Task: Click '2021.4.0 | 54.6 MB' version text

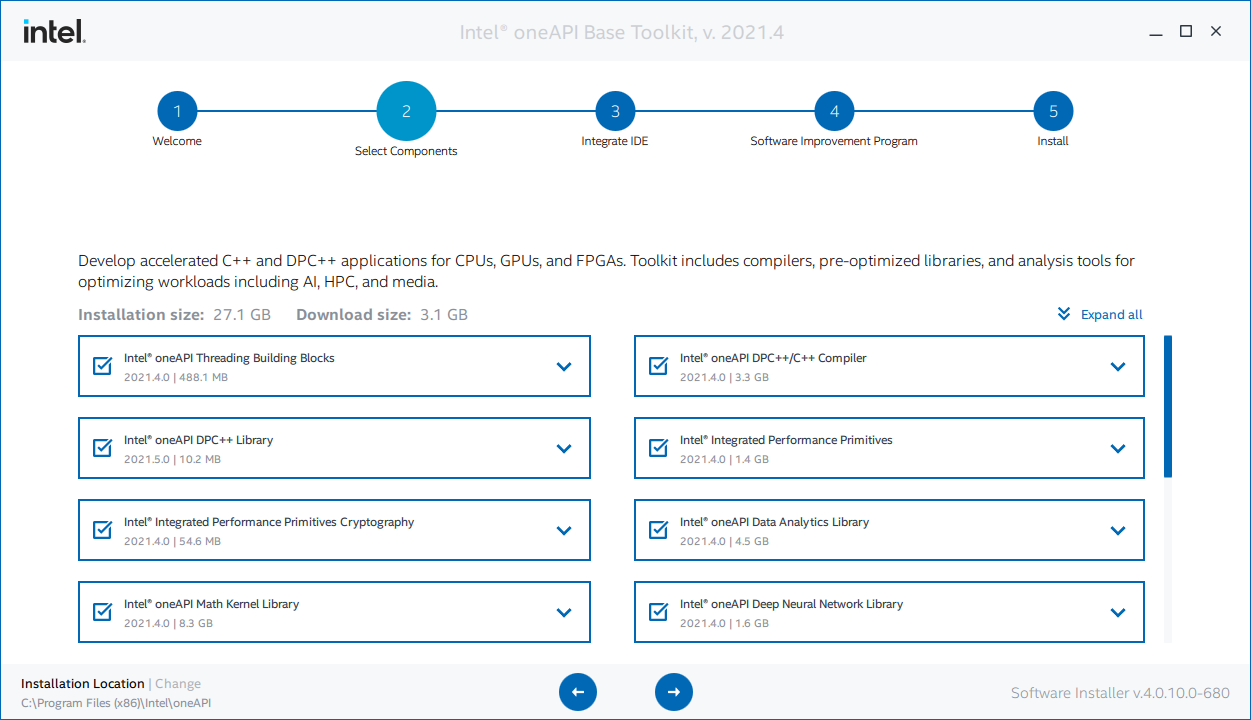Action: (x=172, y=541)
